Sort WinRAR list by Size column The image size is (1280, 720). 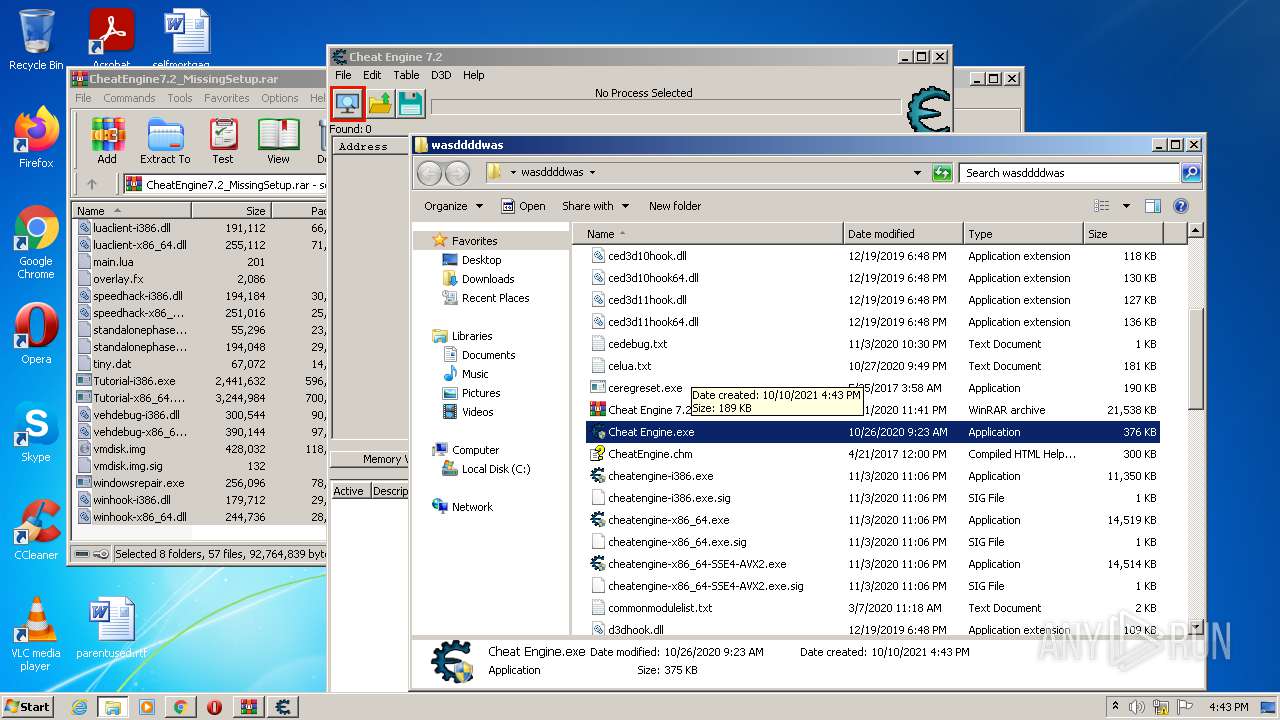pyautogui.click(x=231, y=211)
